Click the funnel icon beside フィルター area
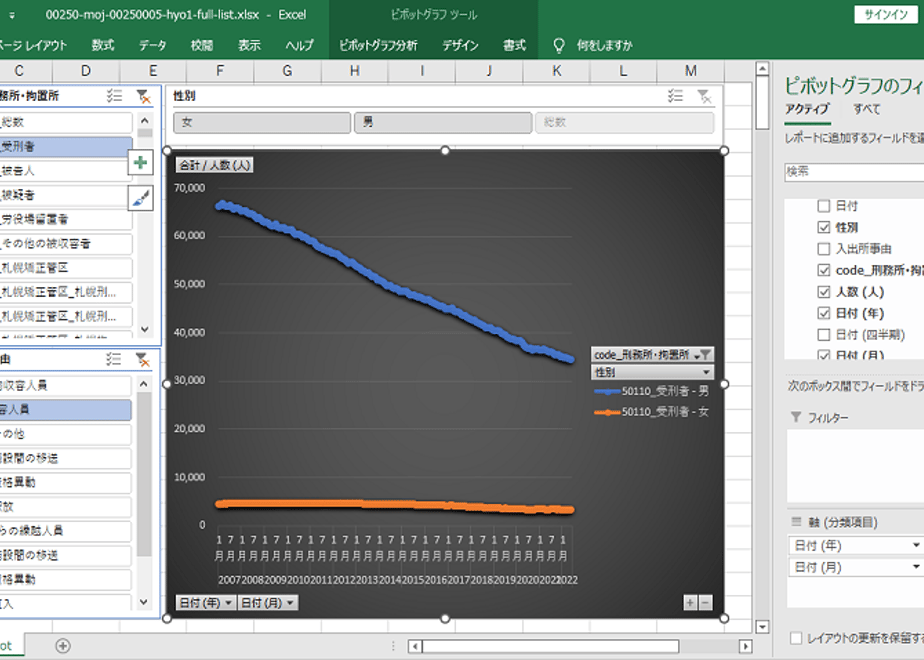This screenshot has width=924, height=660. coord(796,417)
